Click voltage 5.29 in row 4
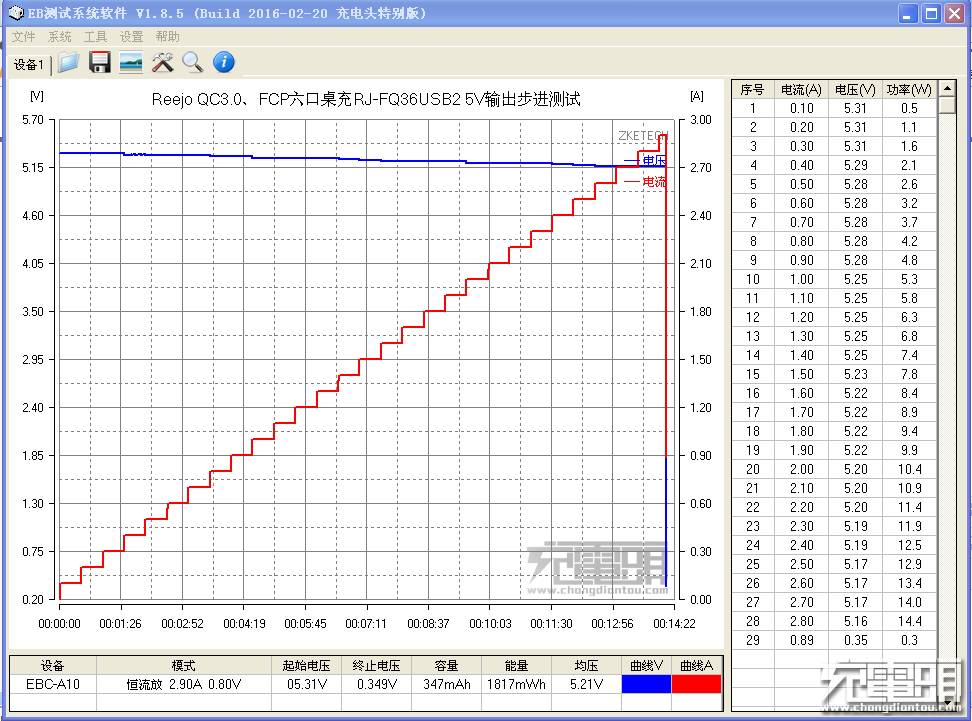The width and height of the screenshot is (972, 721). [x=855, y=166]
